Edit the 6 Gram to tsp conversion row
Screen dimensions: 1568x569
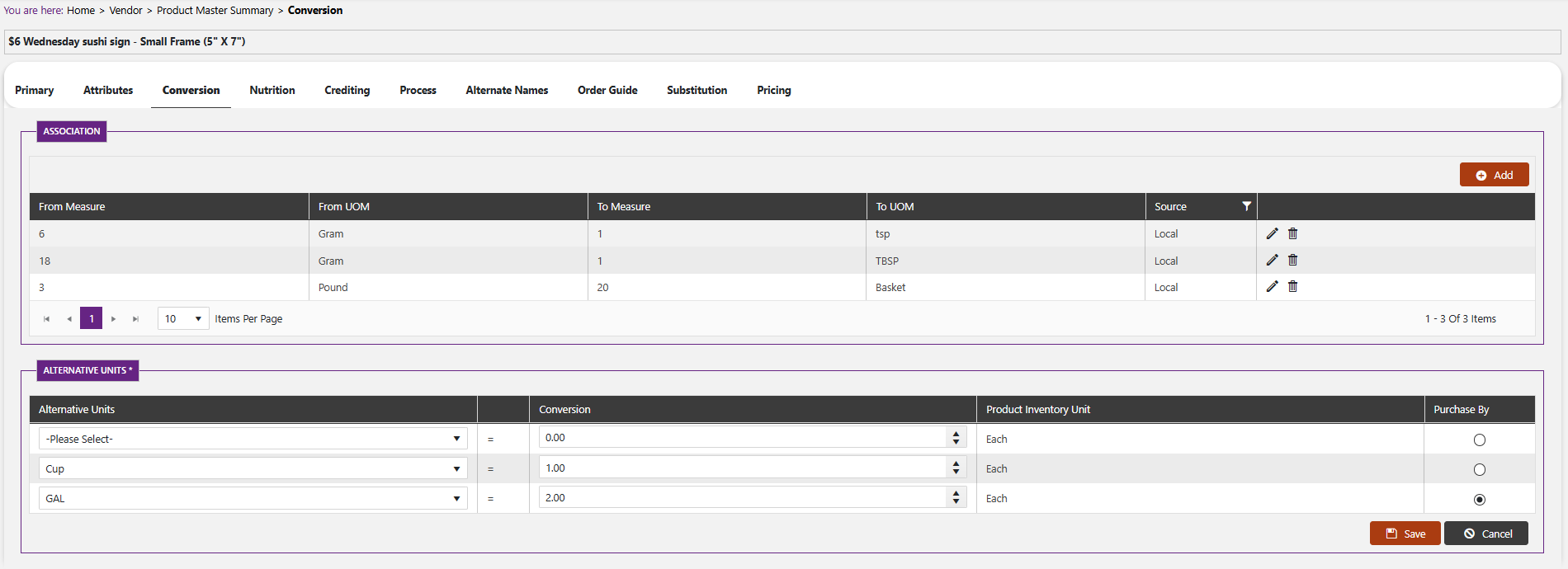[x=1272, y=233]
